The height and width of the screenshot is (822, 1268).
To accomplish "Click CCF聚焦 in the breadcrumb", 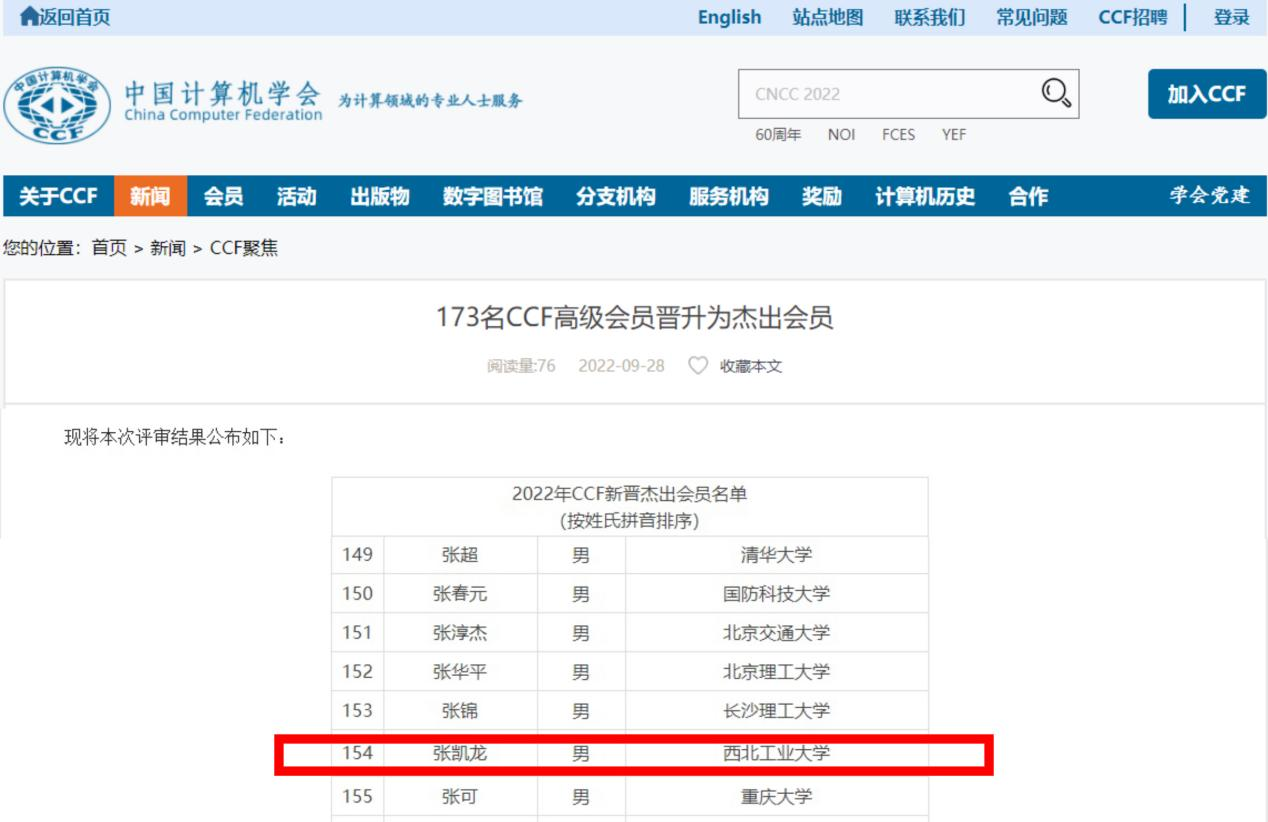I will click(x=243, y=248).
